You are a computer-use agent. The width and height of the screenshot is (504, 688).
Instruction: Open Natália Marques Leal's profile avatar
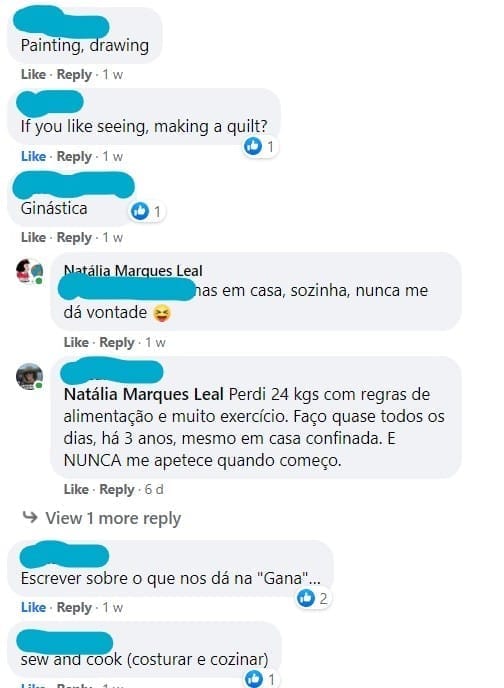pyautogui.click(x=29, y=272)
